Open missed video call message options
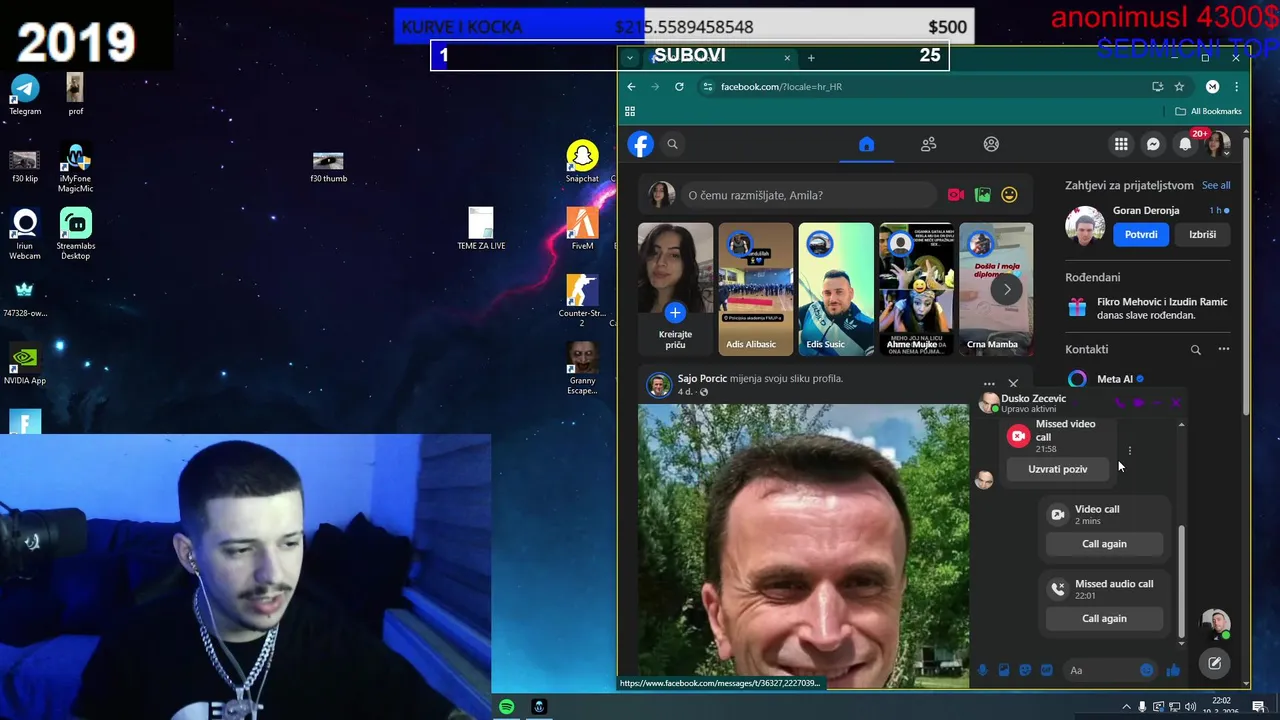This screenshot has height=720, width=1280. click(x=1130, y=451)
